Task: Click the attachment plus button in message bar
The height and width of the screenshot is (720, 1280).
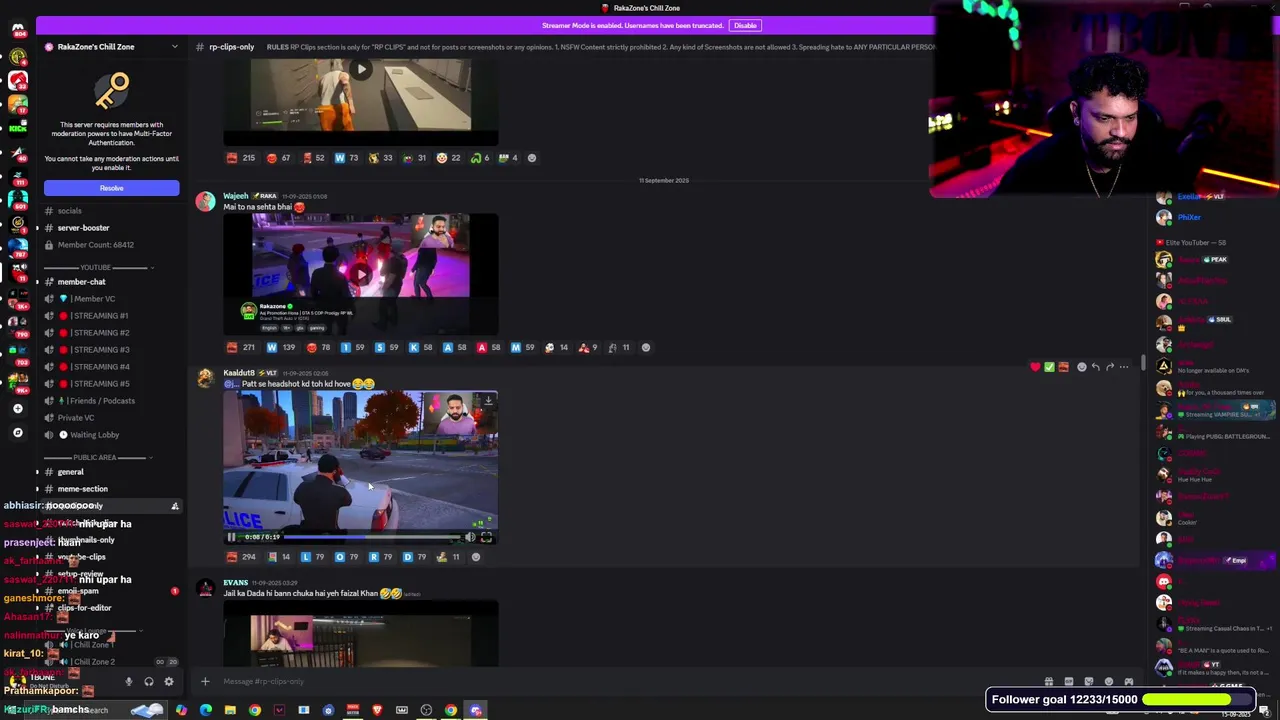Action: tap(205, 682)
